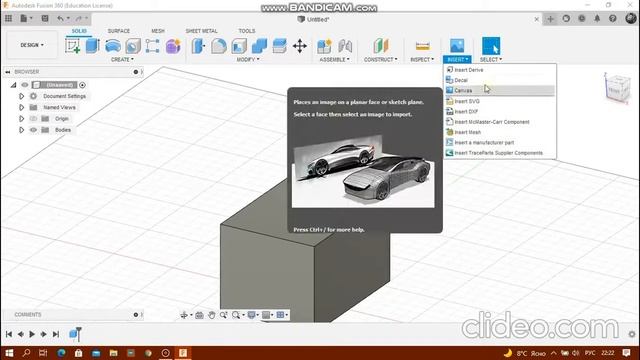Toggle visibility of the Unsaved root component
This screenshot has height=360, width=640.
click(25, 85)
